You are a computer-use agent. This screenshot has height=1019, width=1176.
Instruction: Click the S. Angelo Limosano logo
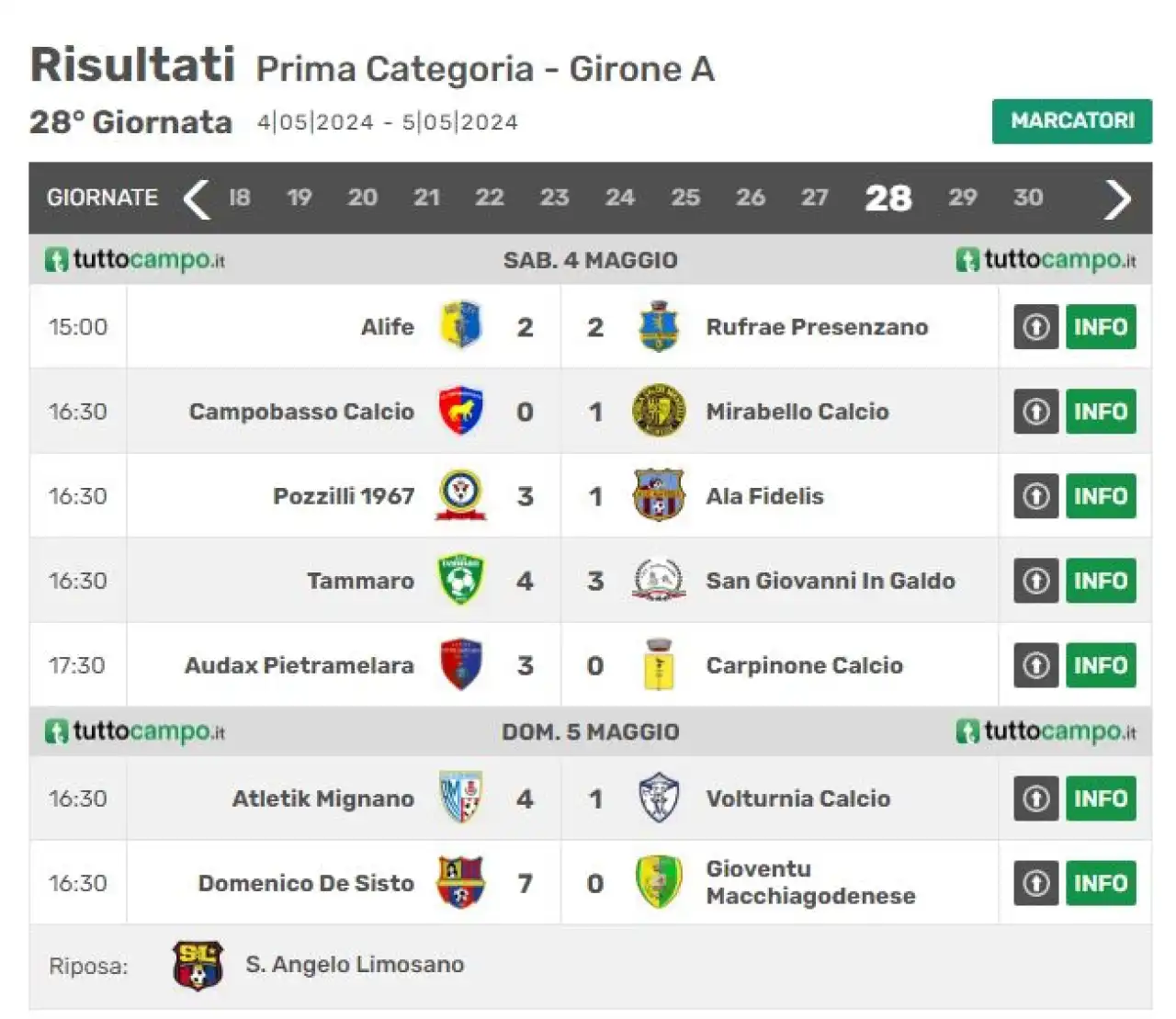pyautogui.click(x=198, y=965)
